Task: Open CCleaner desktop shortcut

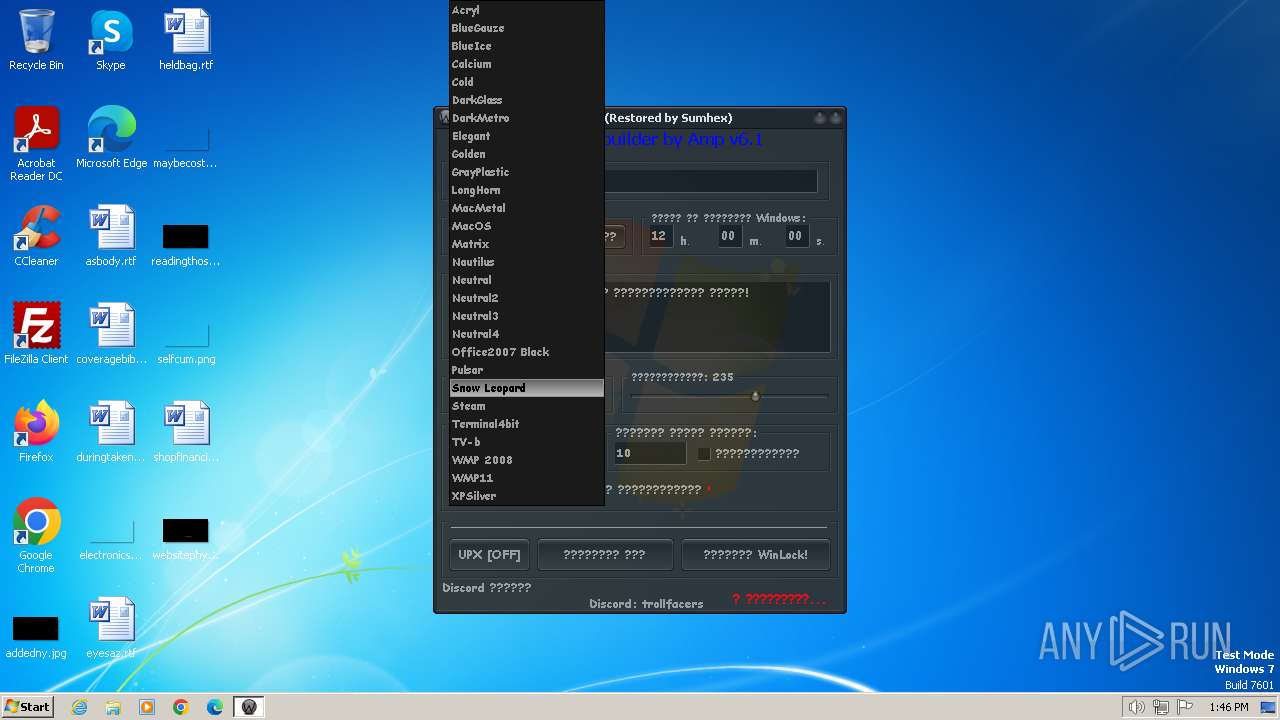Action: pyautogui.click(x=36, y=236)
